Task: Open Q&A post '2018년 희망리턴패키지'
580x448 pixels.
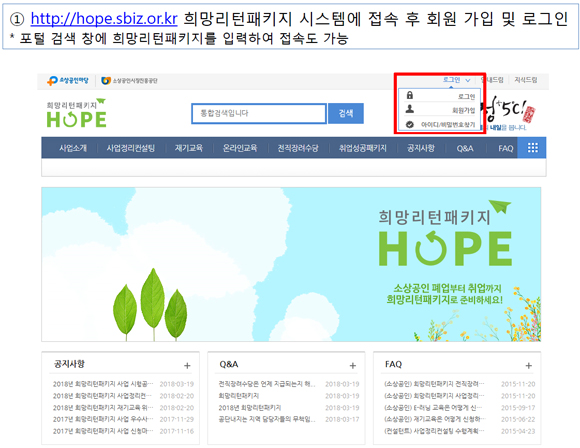Action: [x=250, y=408]
